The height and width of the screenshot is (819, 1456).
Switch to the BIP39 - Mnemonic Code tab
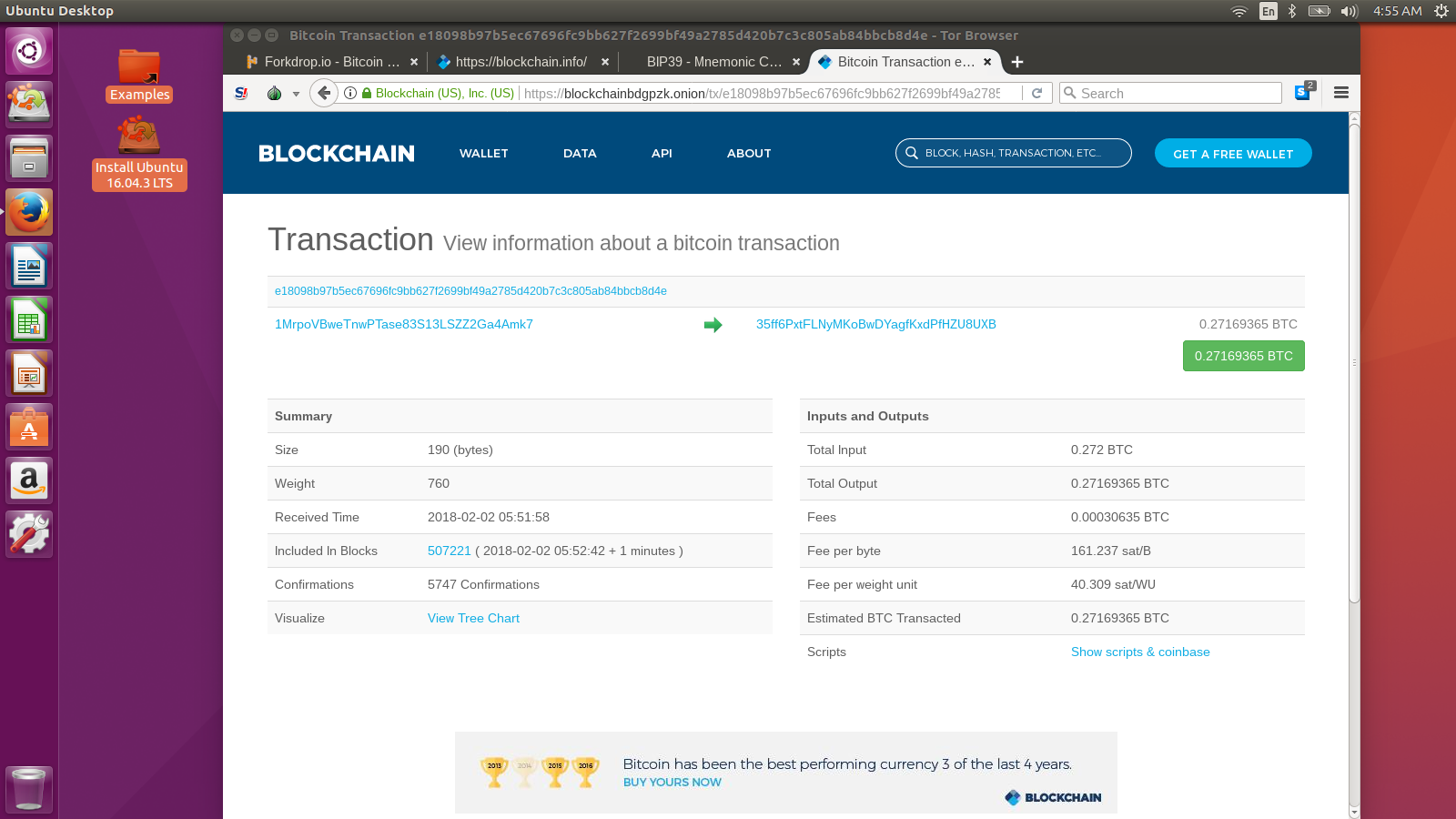714,62
